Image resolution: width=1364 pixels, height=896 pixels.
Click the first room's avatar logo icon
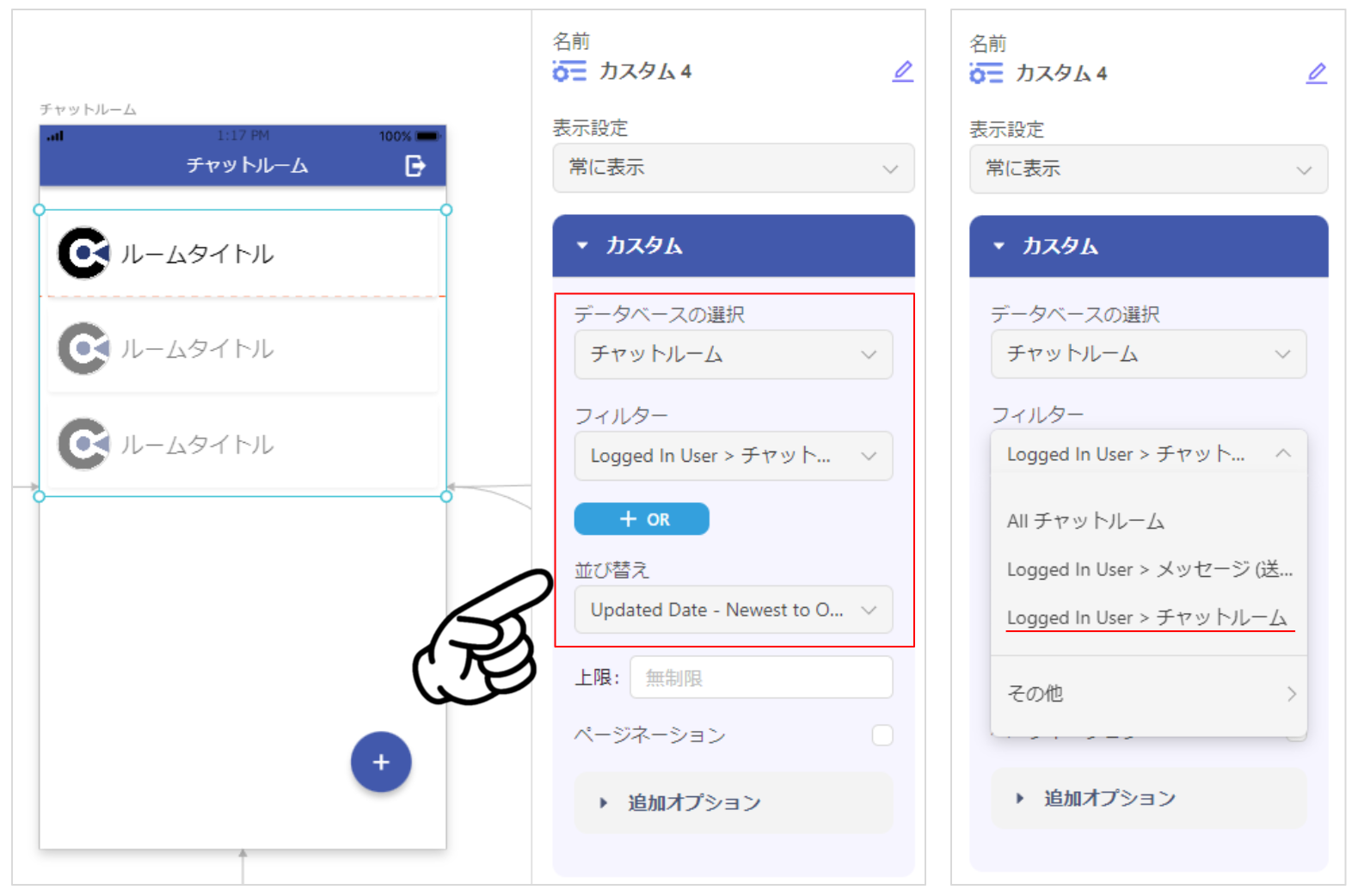coord(83,253)
